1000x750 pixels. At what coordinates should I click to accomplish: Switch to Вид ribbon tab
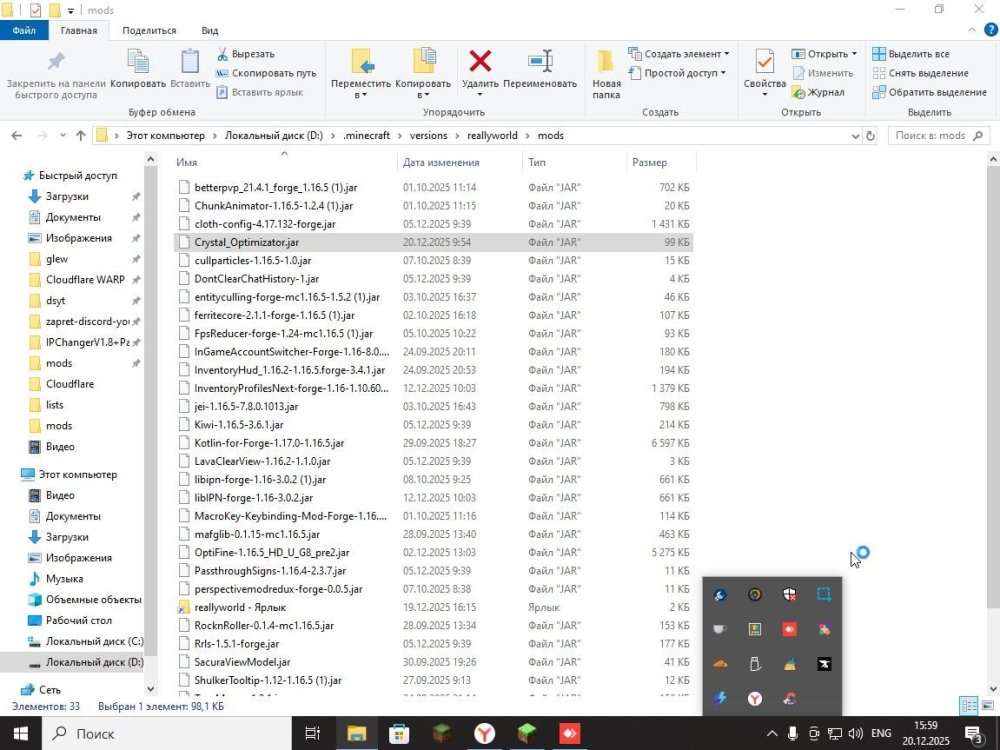(210, 30)
